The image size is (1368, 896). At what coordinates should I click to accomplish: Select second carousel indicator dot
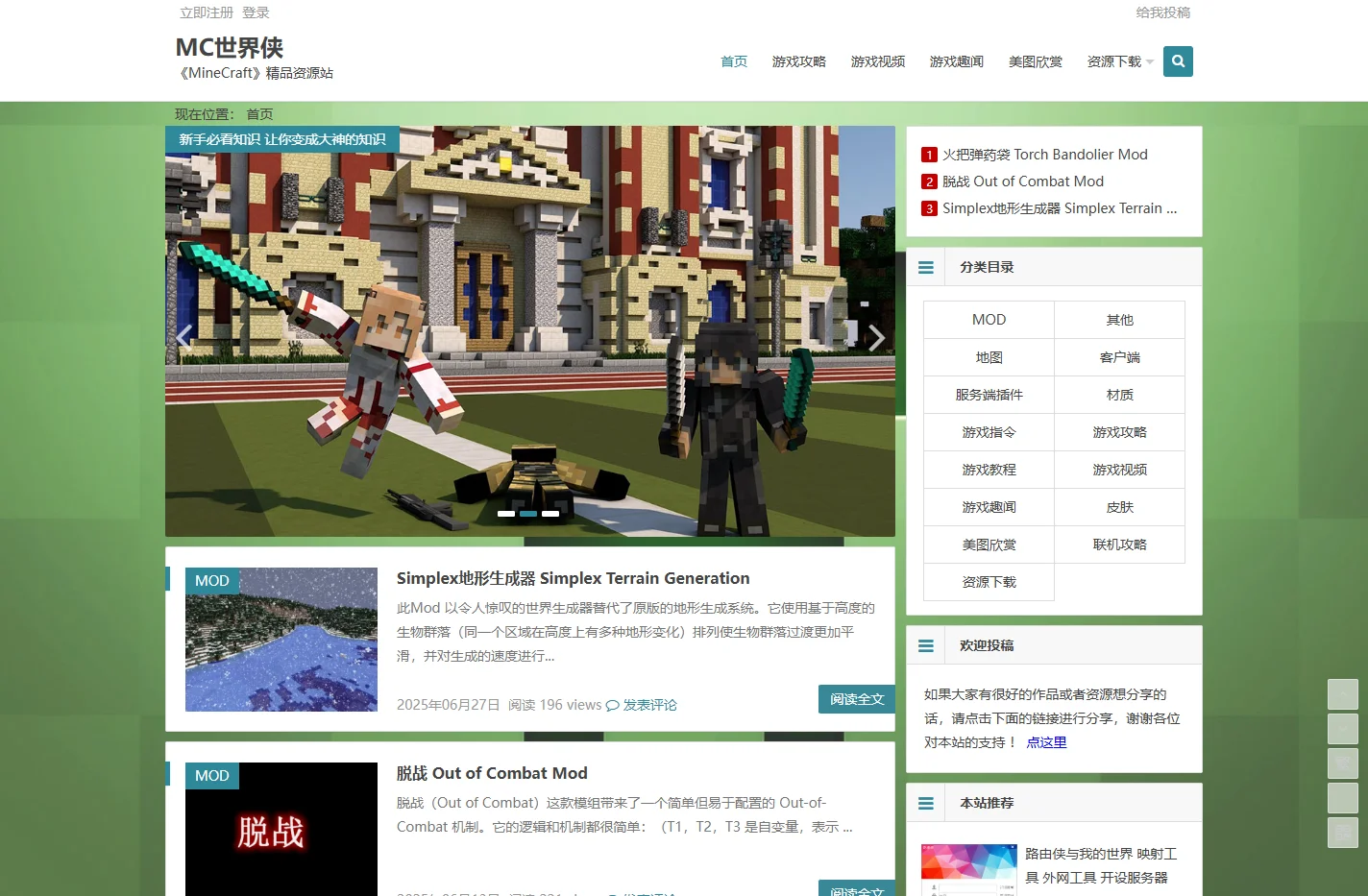click(x=528, y=514)
